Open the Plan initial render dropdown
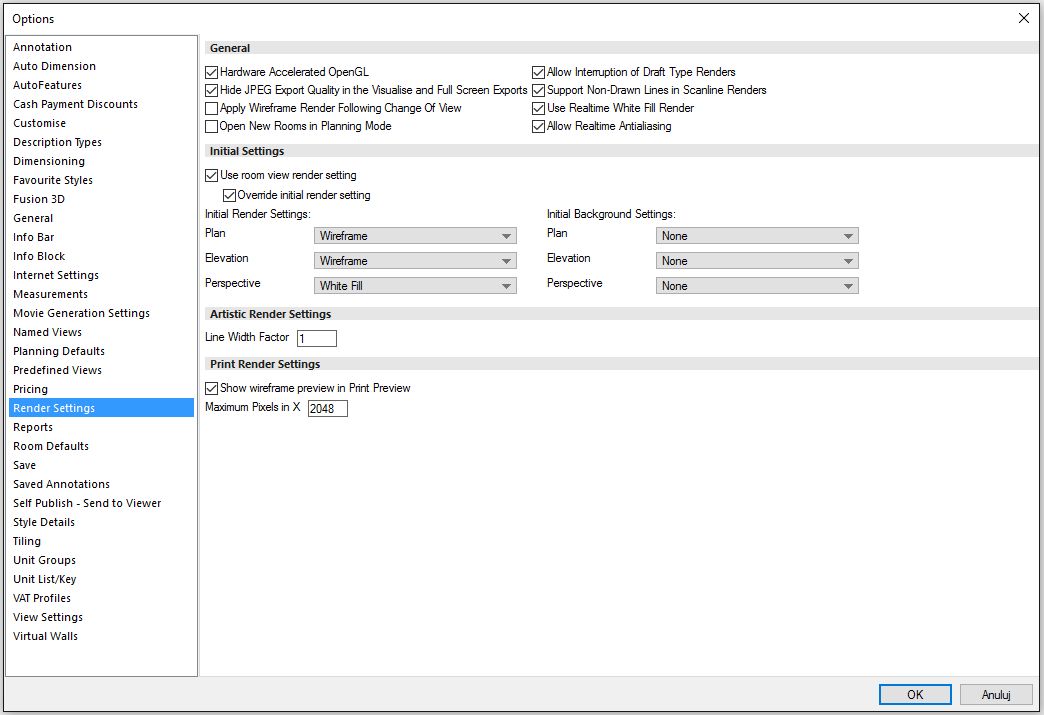The width and height of the screenshot is (1044, 715). 415,236
